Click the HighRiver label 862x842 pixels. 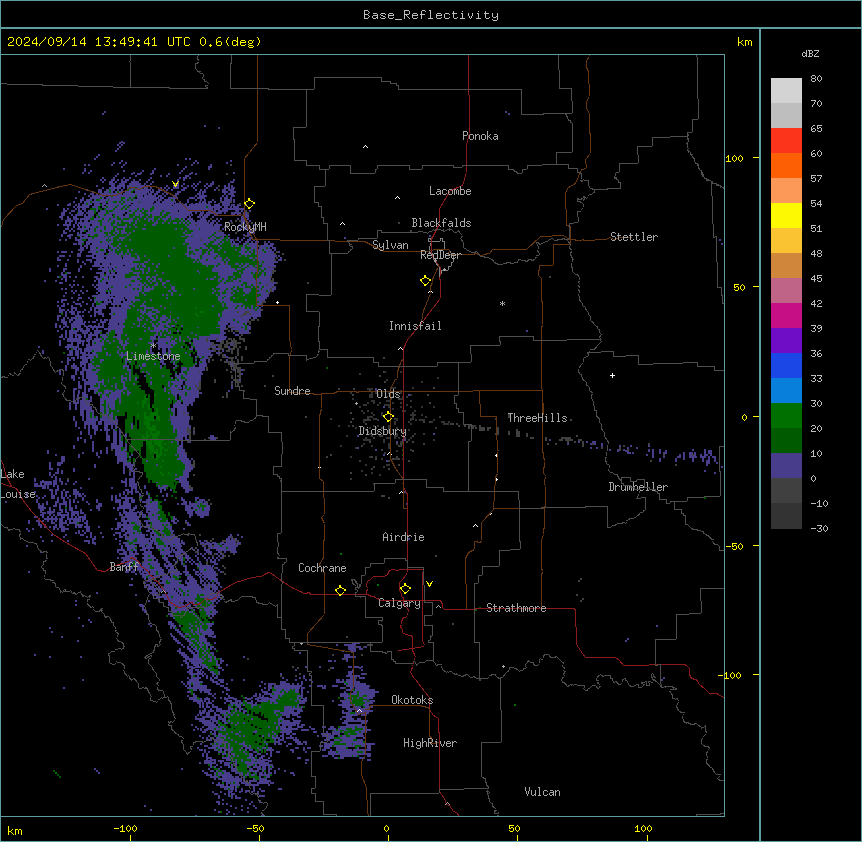[430, 743]
